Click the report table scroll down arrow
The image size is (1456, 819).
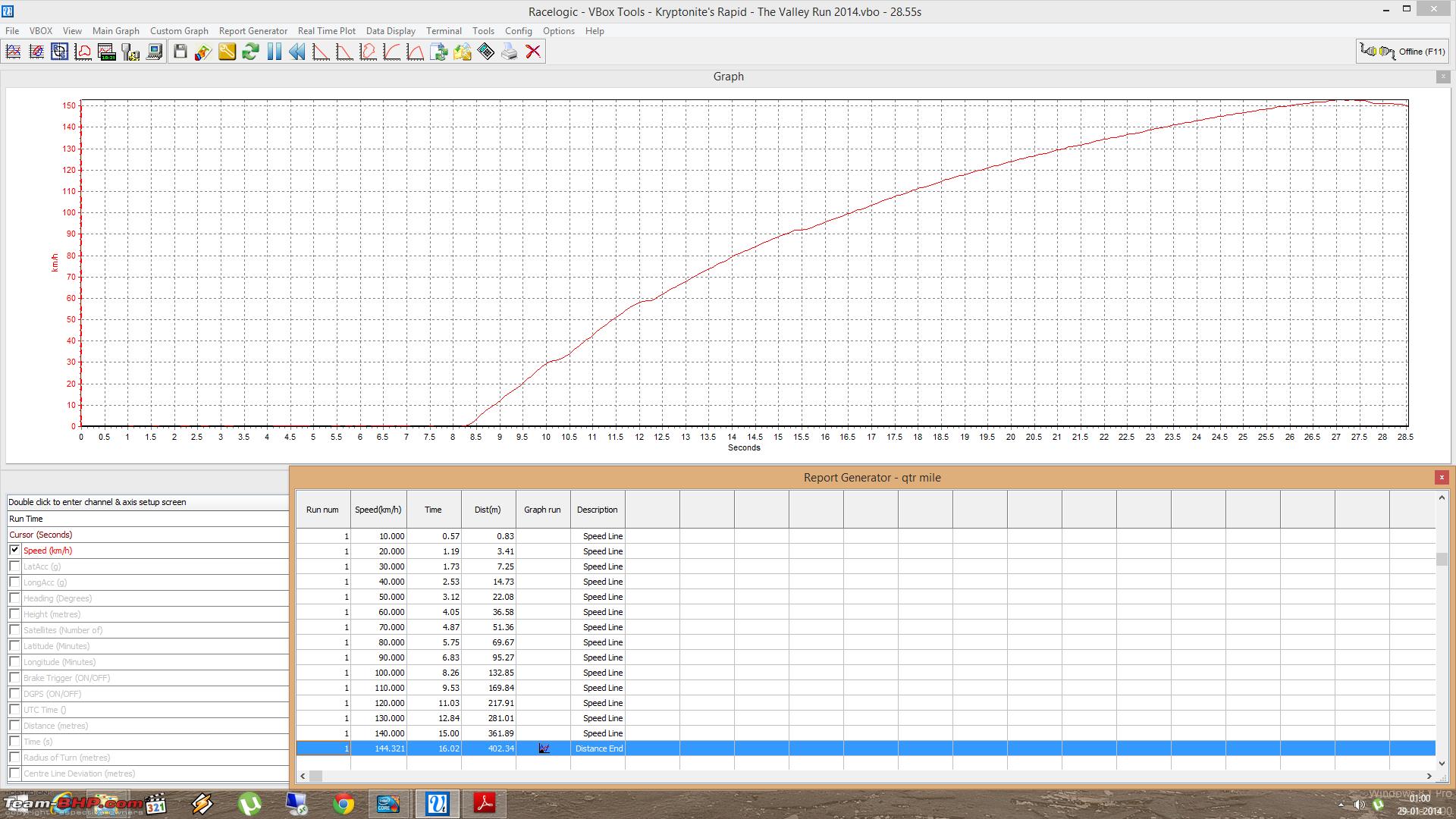tap(1442, 764)
